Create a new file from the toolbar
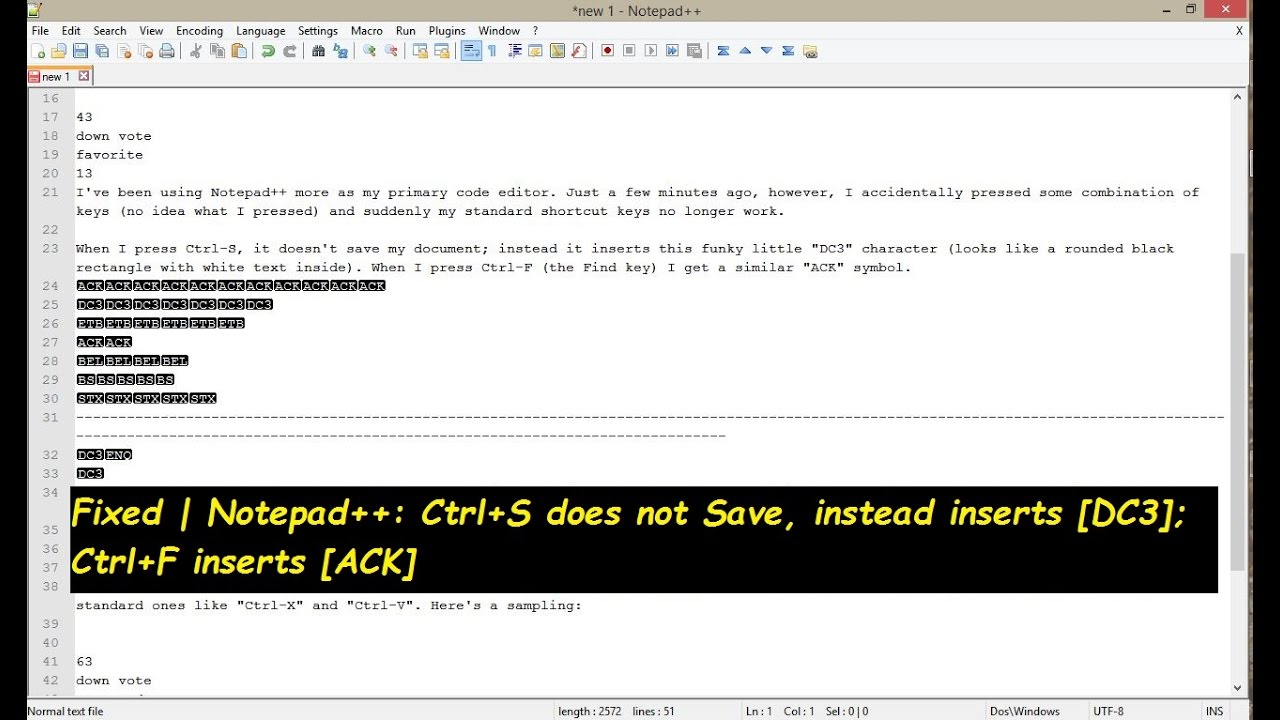1280x720 pixels. point(39,51)
